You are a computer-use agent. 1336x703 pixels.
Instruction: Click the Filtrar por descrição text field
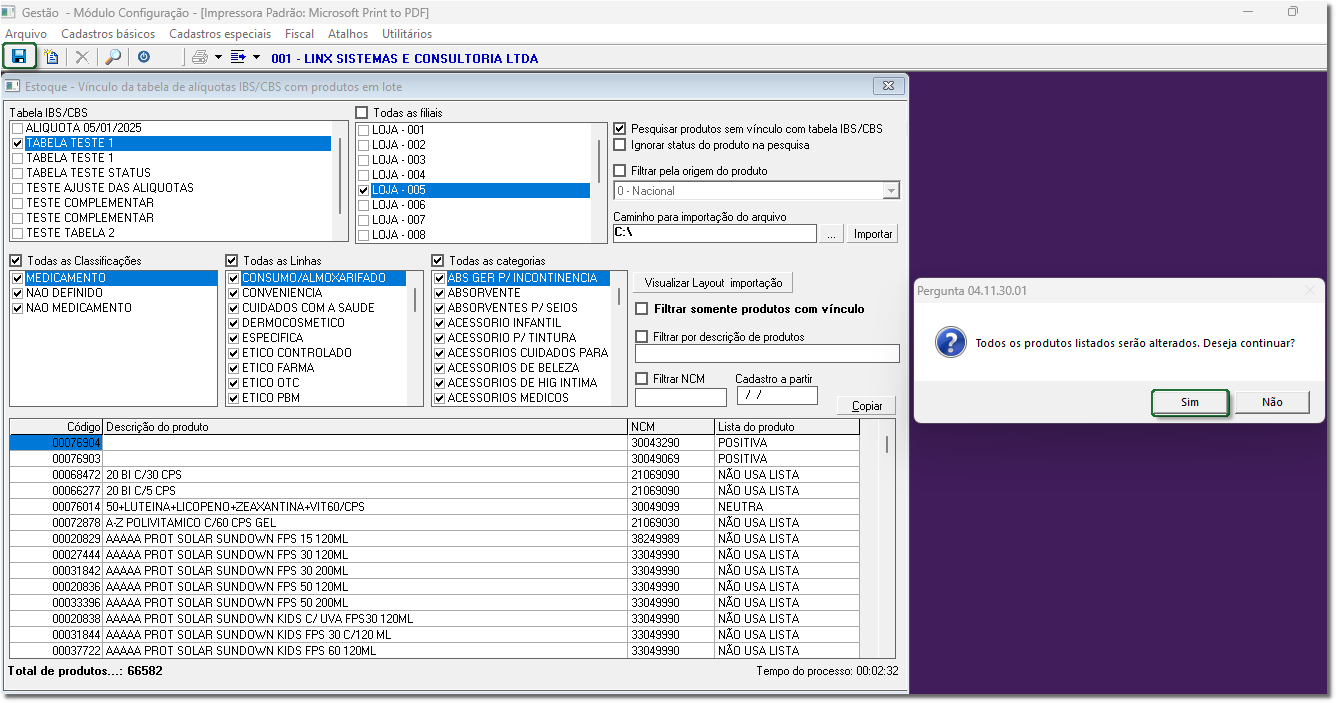[x=767, y=353]
